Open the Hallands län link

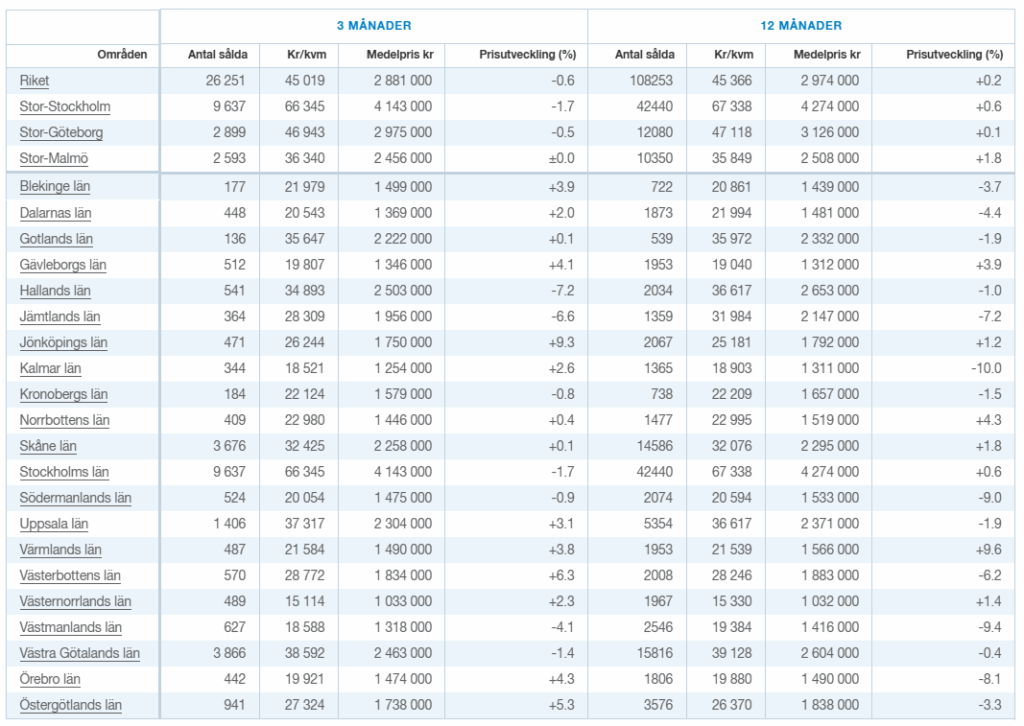pyautogui.click(x=55, y=291)
